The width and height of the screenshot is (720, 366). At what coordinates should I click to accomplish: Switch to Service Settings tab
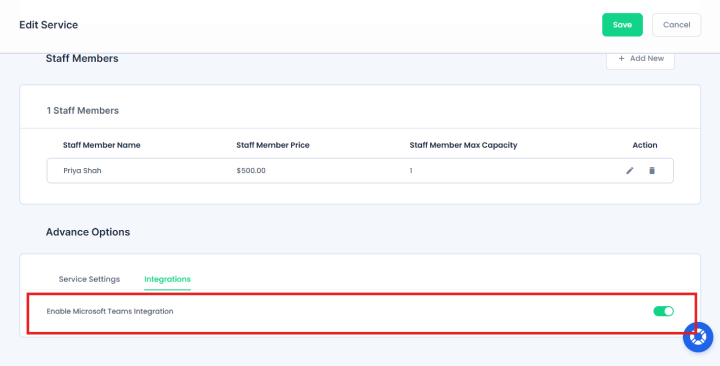coord(89,279)
